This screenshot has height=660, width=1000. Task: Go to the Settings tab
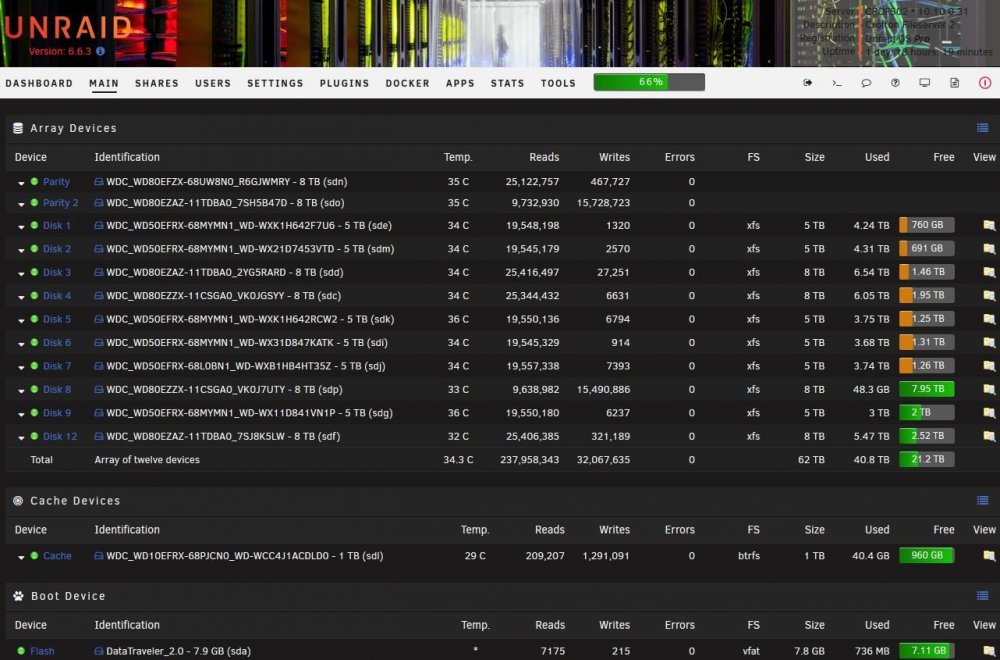click(x=276, y=83)
